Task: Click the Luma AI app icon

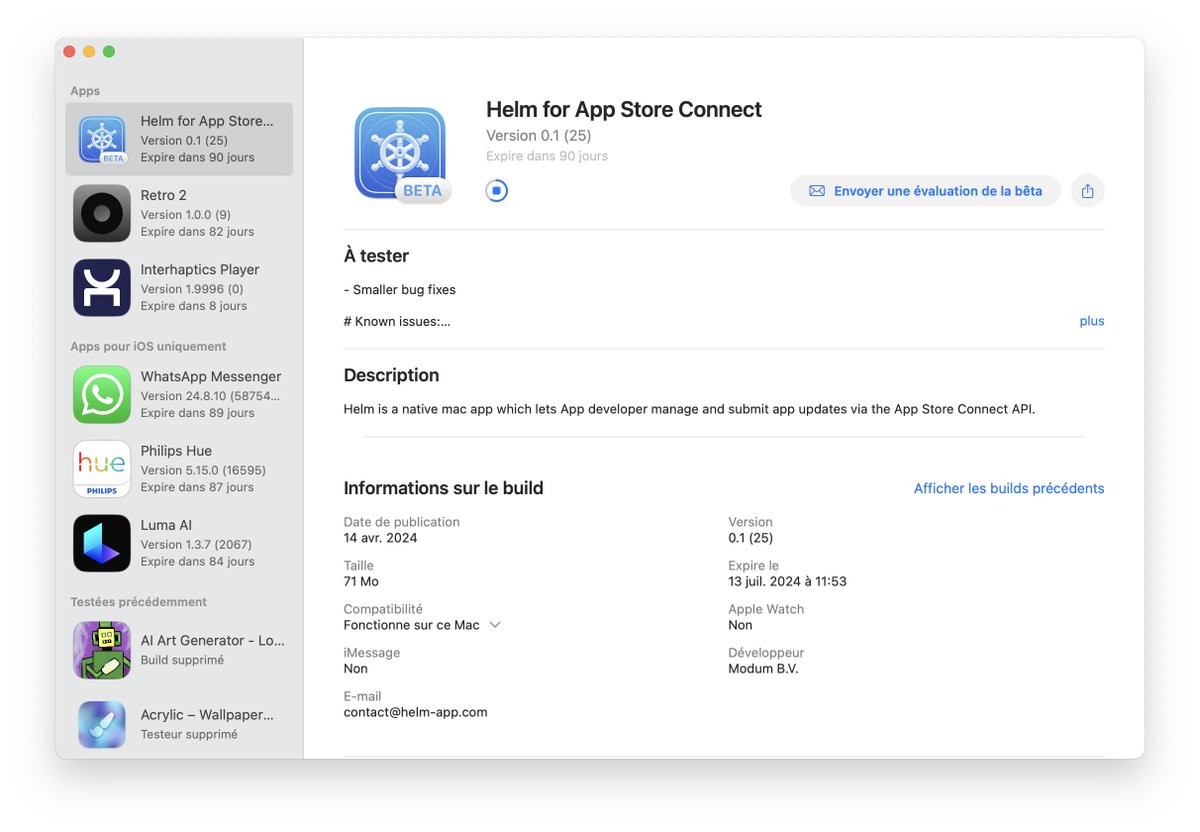Action: [102, 543]
